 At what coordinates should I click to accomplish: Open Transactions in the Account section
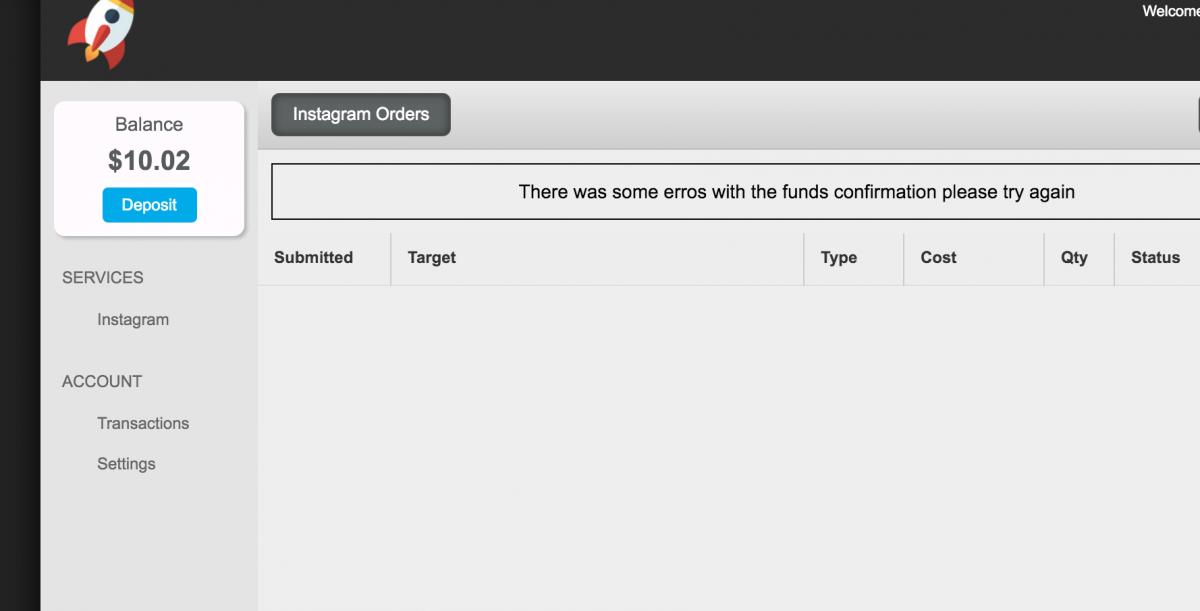tap(143, 423)
